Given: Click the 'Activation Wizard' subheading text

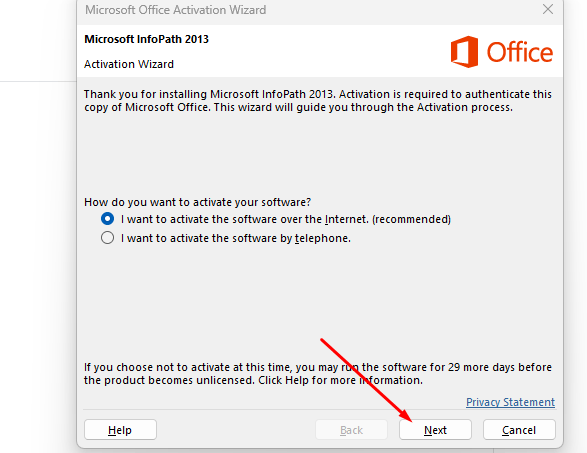Looking at the screenshot, I should [129, 64].
